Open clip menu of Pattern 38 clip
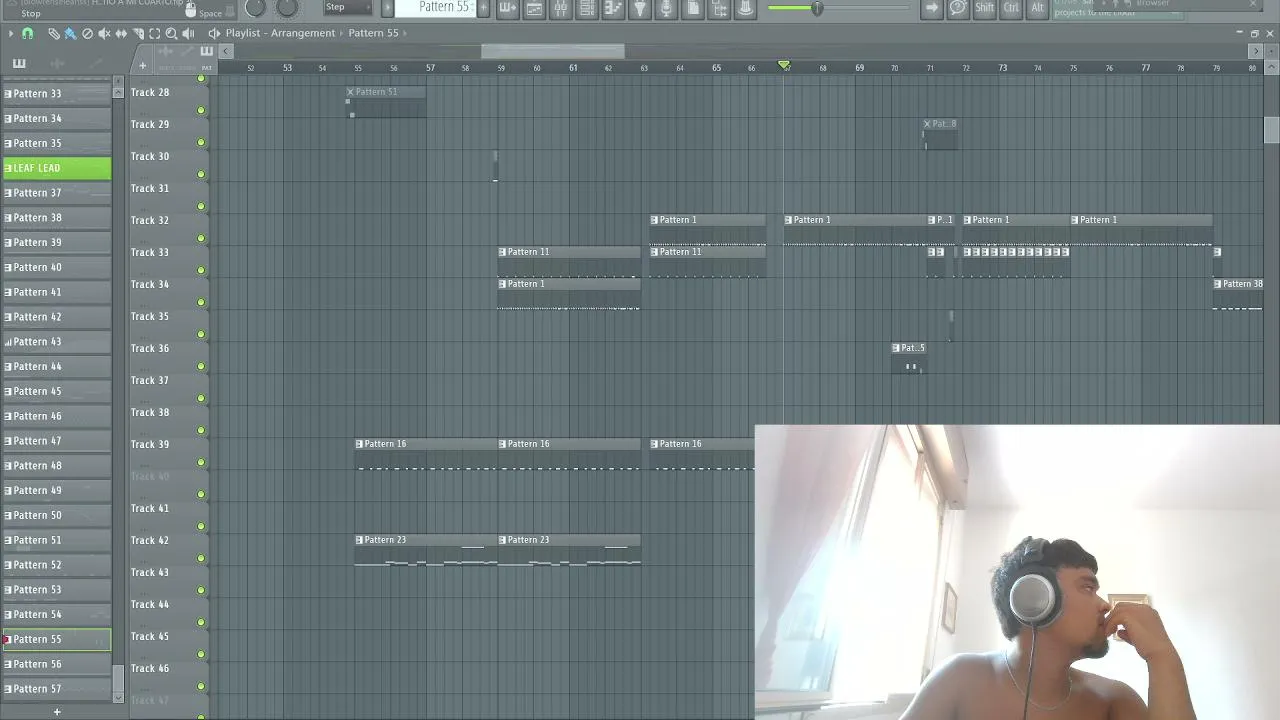This screenshot has width=1280, height=720. pyautogui.click(x=1217, y=284)
